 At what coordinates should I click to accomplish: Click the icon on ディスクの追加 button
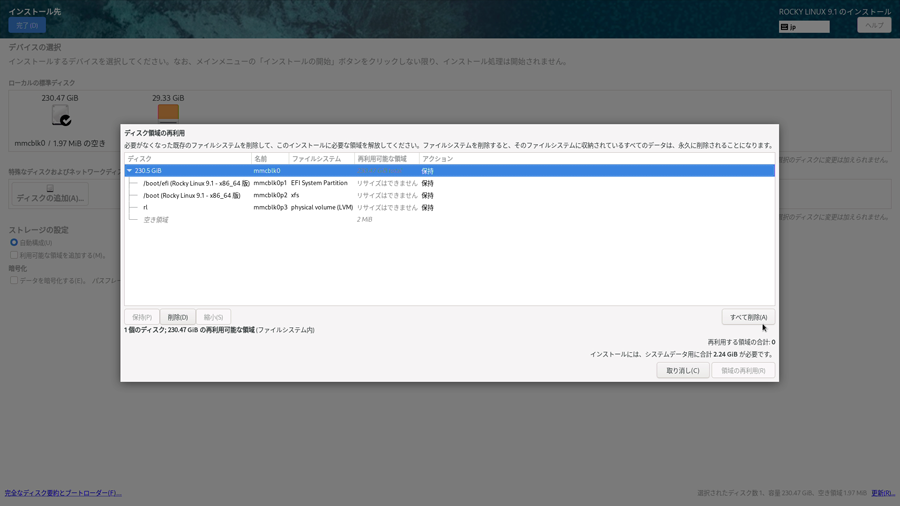click(x=50, y=187)
